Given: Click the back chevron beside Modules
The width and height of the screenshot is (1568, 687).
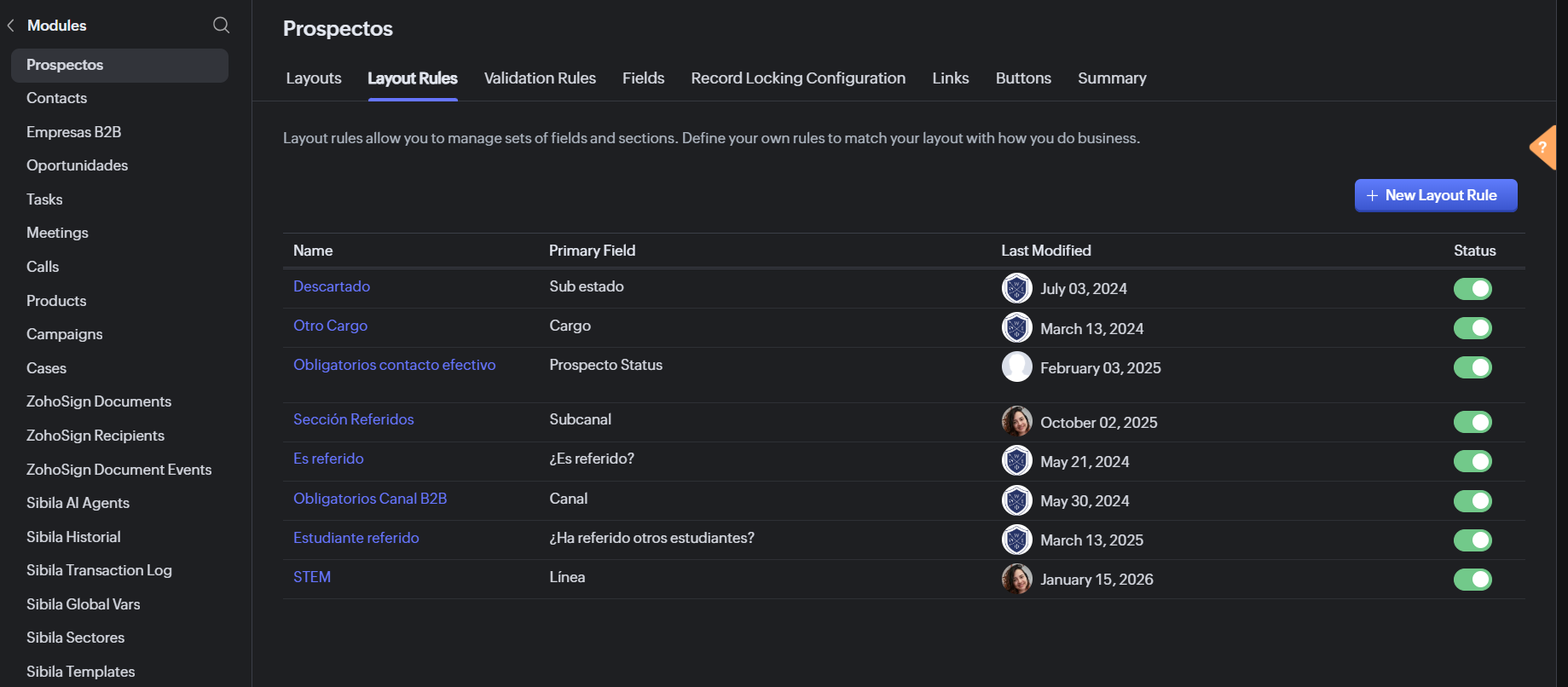Looking at the screenshot, I should click(11, 26).
